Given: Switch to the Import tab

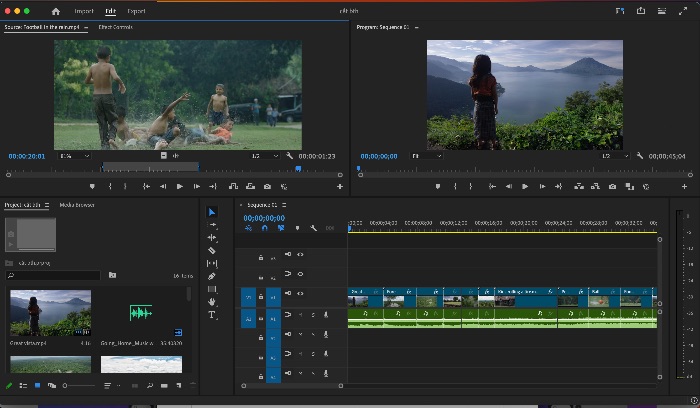Looking at the screenshot, I should click(84, 11).
